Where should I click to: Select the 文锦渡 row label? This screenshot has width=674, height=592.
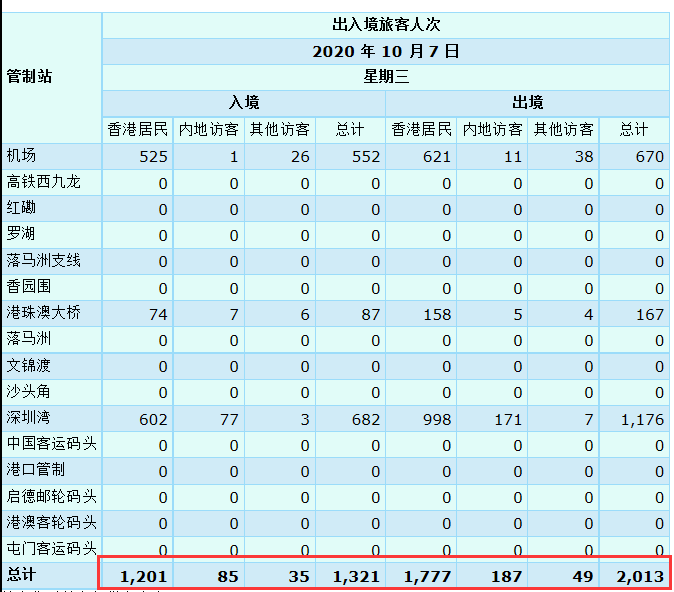[x=28, y=366]
